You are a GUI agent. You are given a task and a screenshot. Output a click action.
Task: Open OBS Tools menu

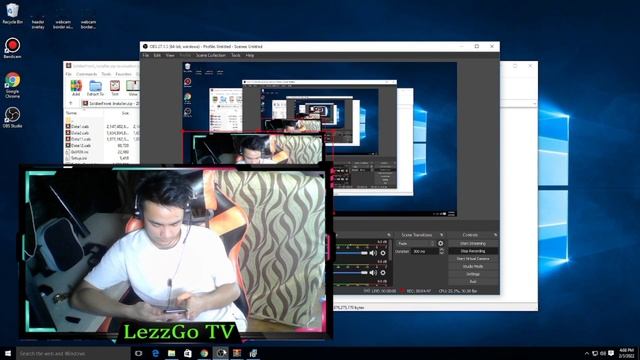point(236,55)
